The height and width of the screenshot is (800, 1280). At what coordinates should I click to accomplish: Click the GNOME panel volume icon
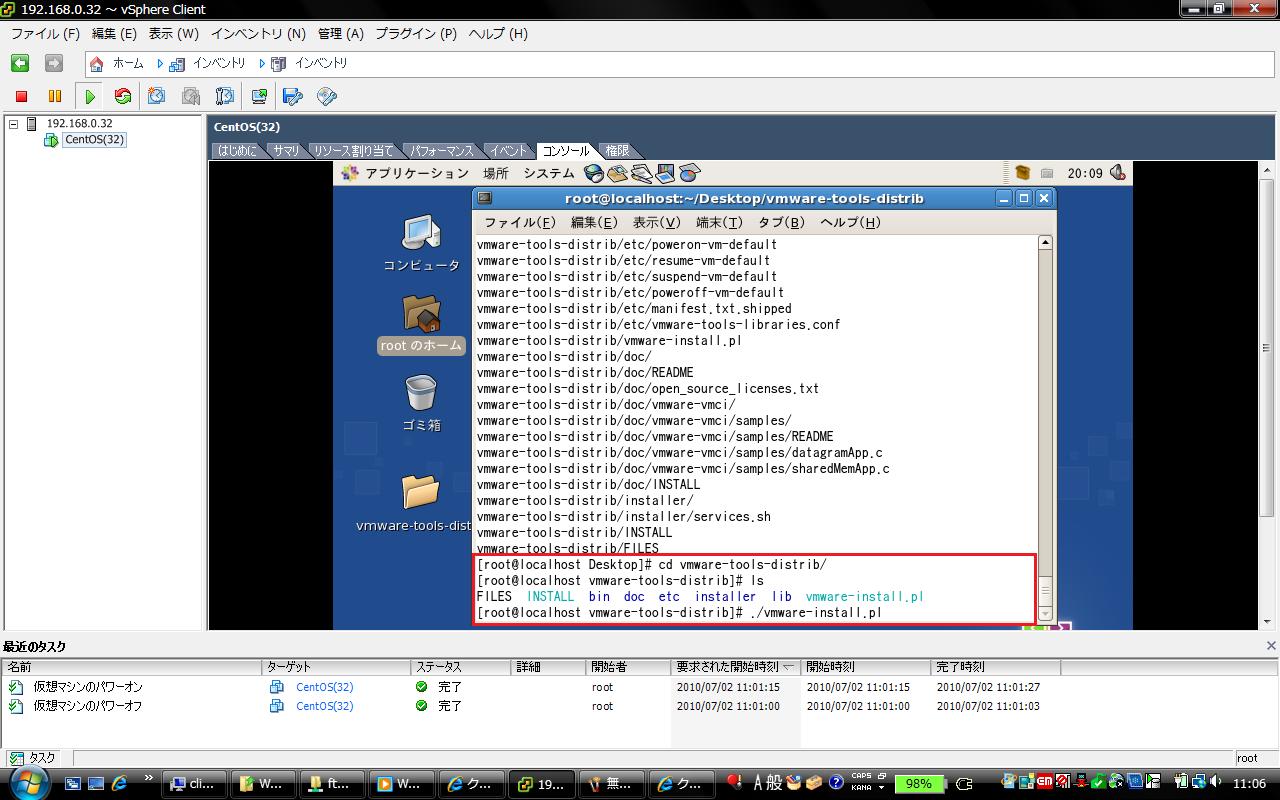pyautogui.click(x=1118, y=173)
